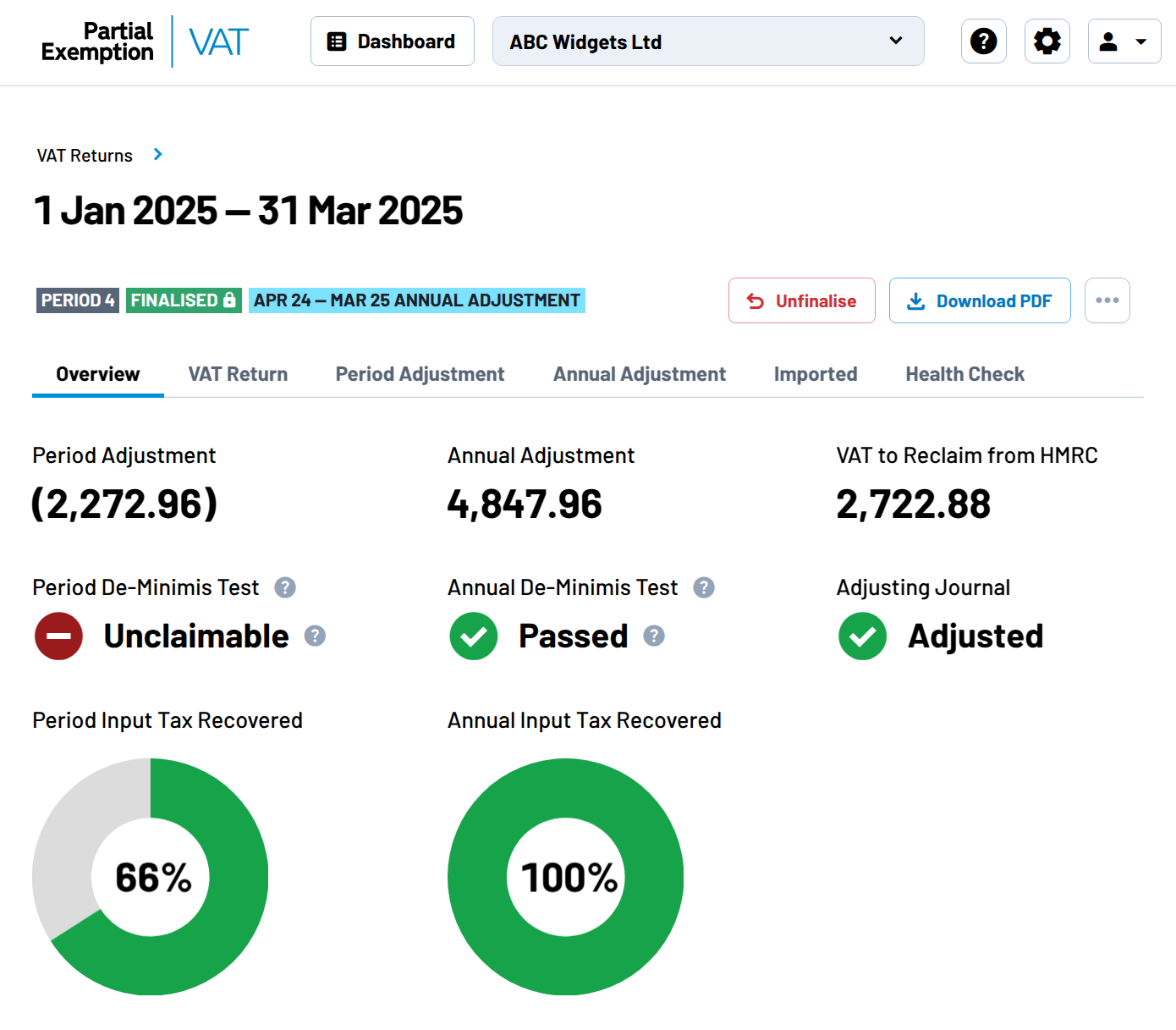Click the help icon next to Unclaimable

pyautogui.click(x=315, y=636)
